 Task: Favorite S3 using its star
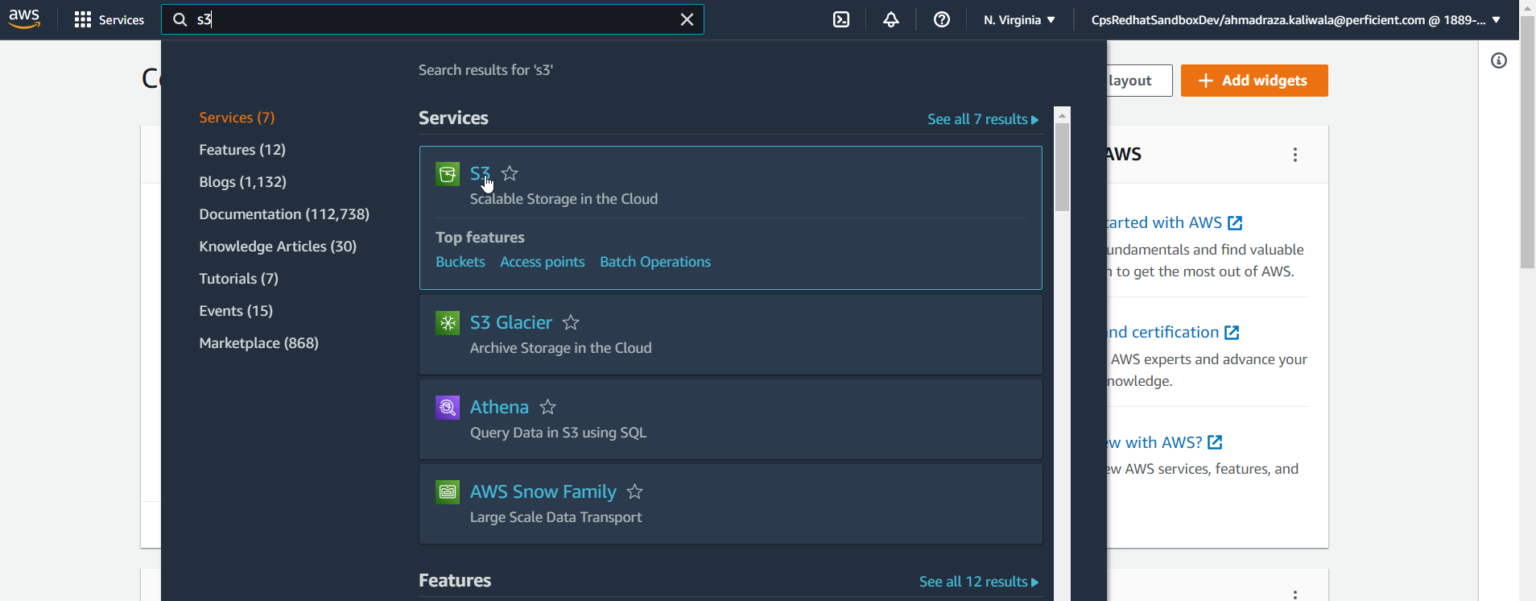pos(509,173)
